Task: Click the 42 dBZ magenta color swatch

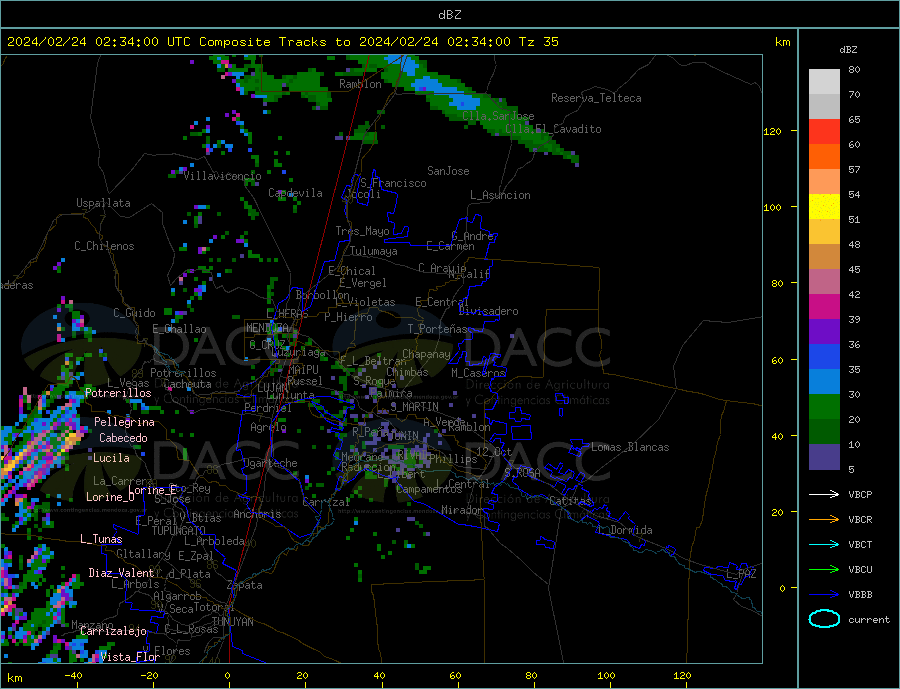Action: coord(824,307)
